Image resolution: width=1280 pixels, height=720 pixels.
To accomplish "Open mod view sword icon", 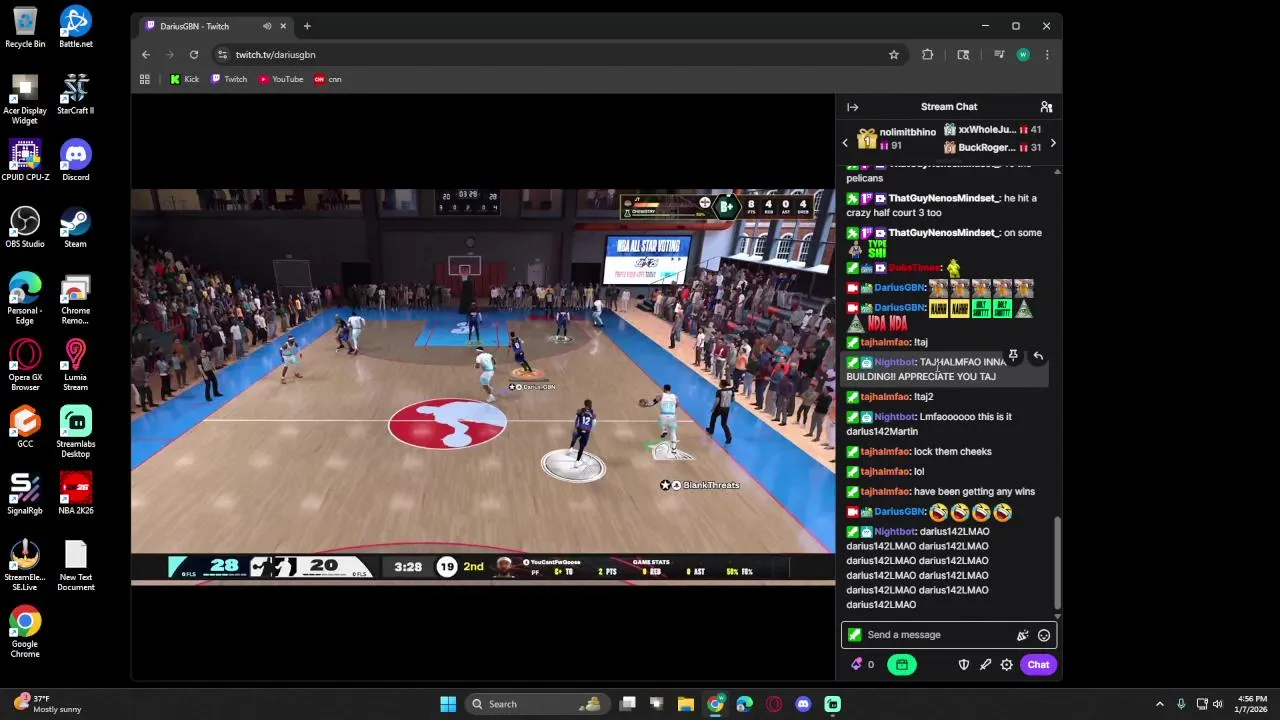I will click(985, 664).
